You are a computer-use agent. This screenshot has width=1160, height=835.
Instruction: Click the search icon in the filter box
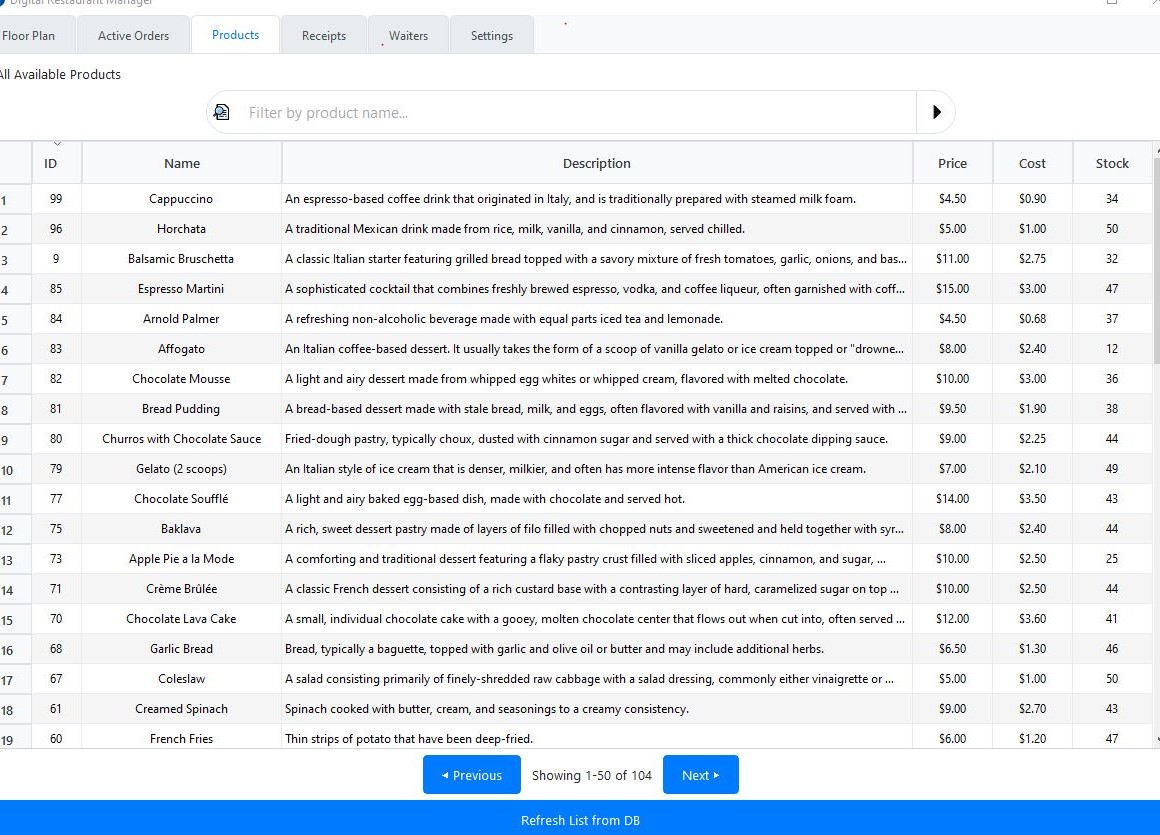pyautogui.click(x=222, y=112)
